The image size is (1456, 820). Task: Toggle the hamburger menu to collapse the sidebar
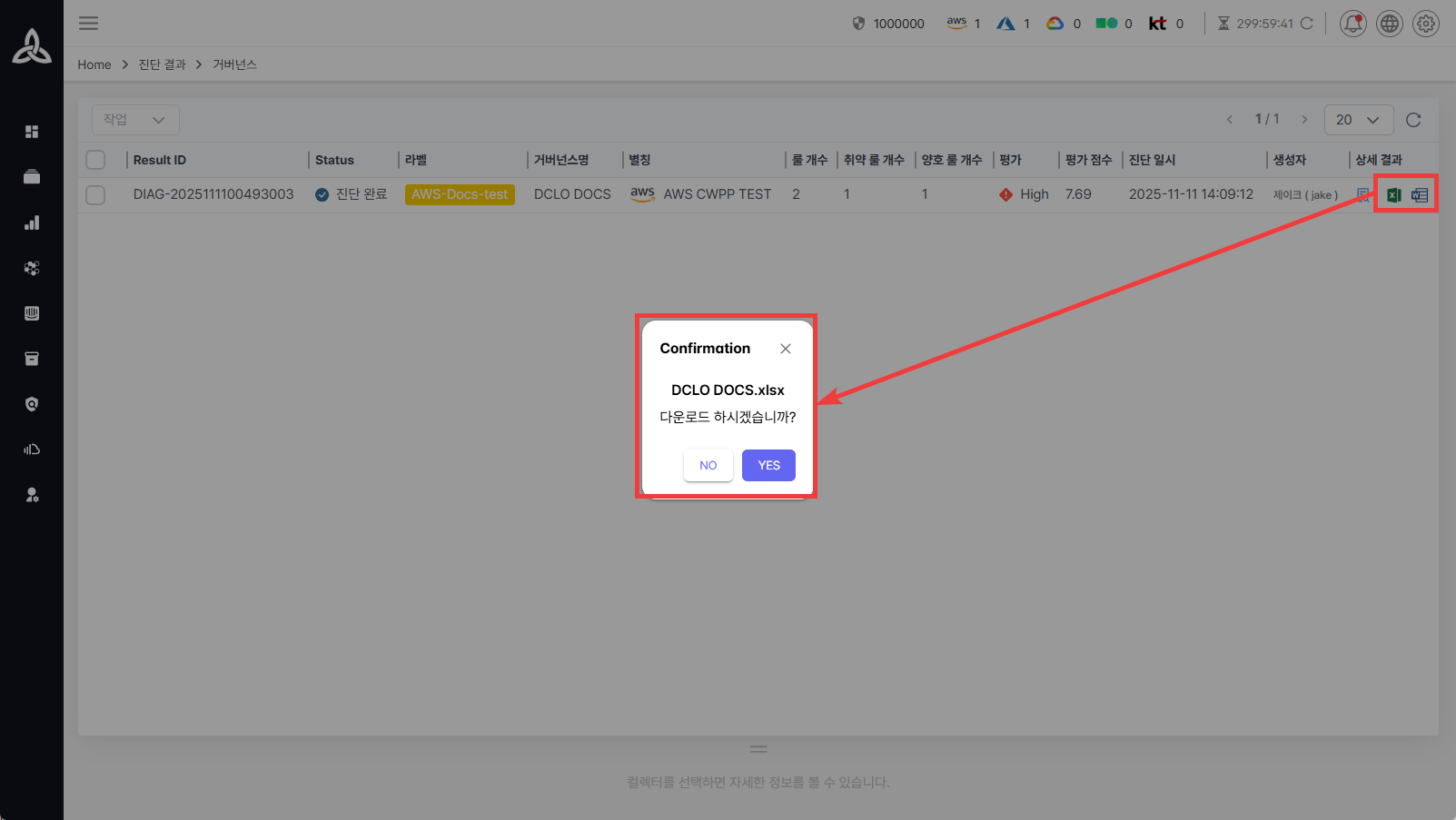point(88,24)
